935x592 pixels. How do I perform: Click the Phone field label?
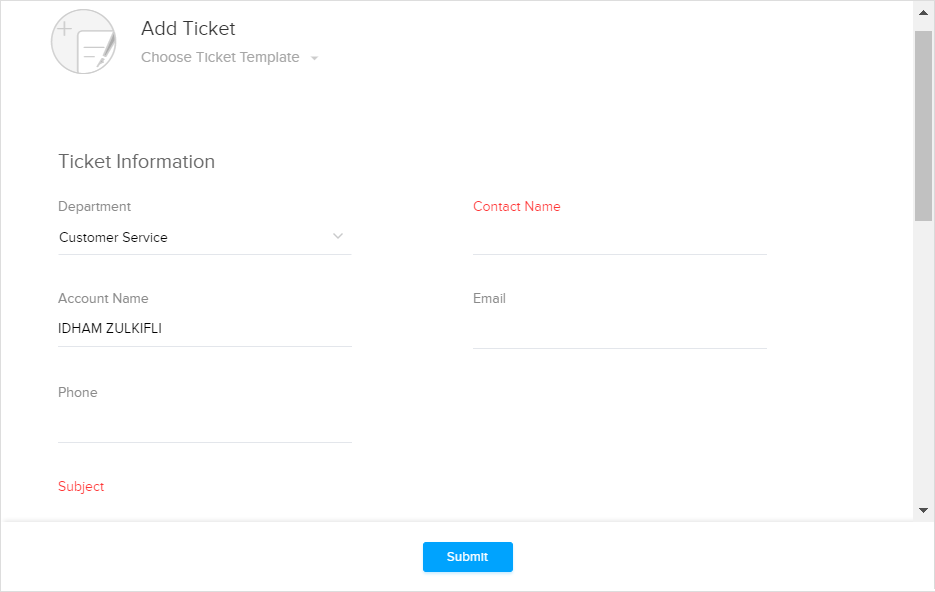(78, 392)
